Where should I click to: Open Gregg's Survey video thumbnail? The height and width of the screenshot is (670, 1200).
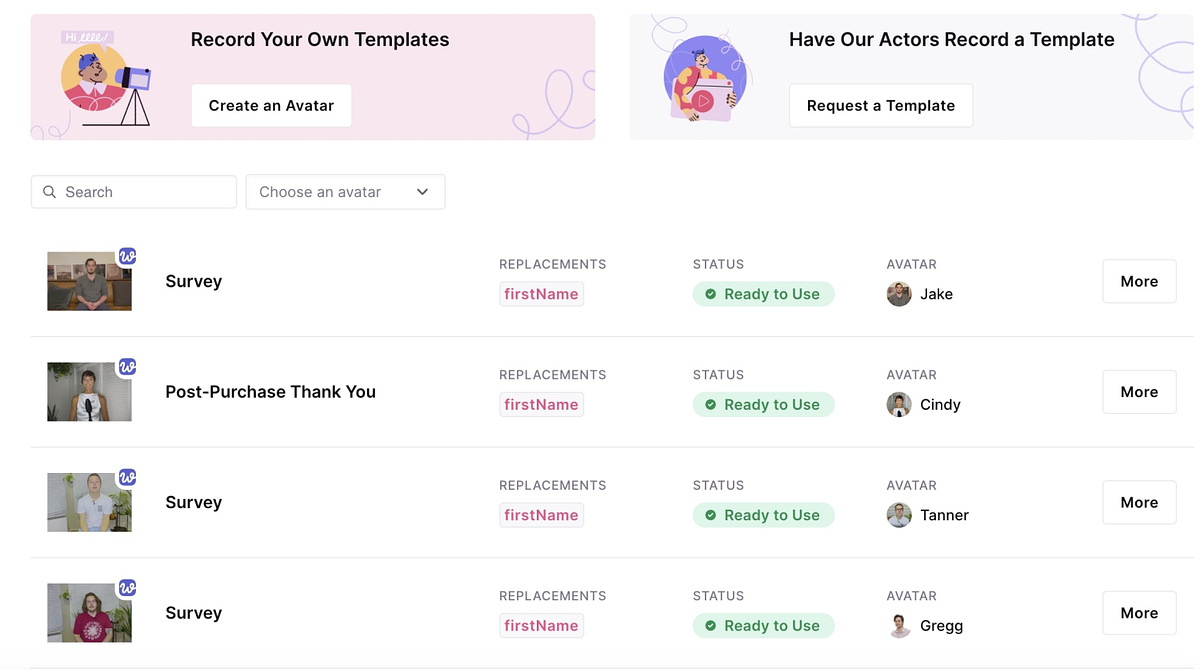point(89,612)
